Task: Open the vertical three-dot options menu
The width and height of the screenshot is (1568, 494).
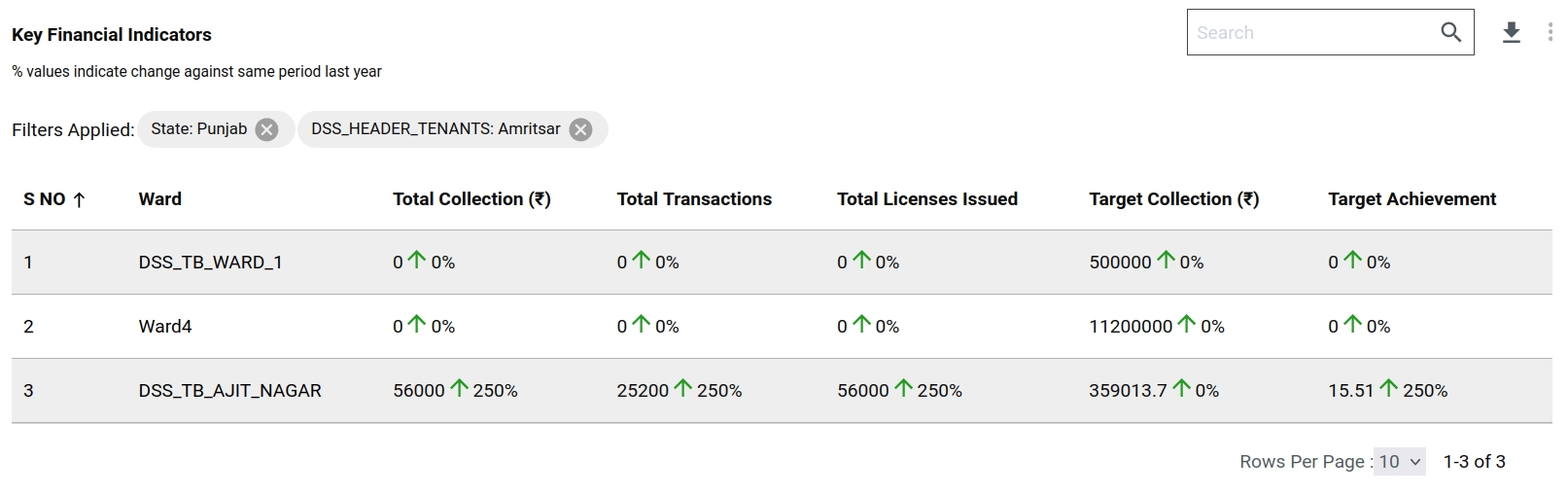Action: pyautogui.click(x=1550, y=33)
